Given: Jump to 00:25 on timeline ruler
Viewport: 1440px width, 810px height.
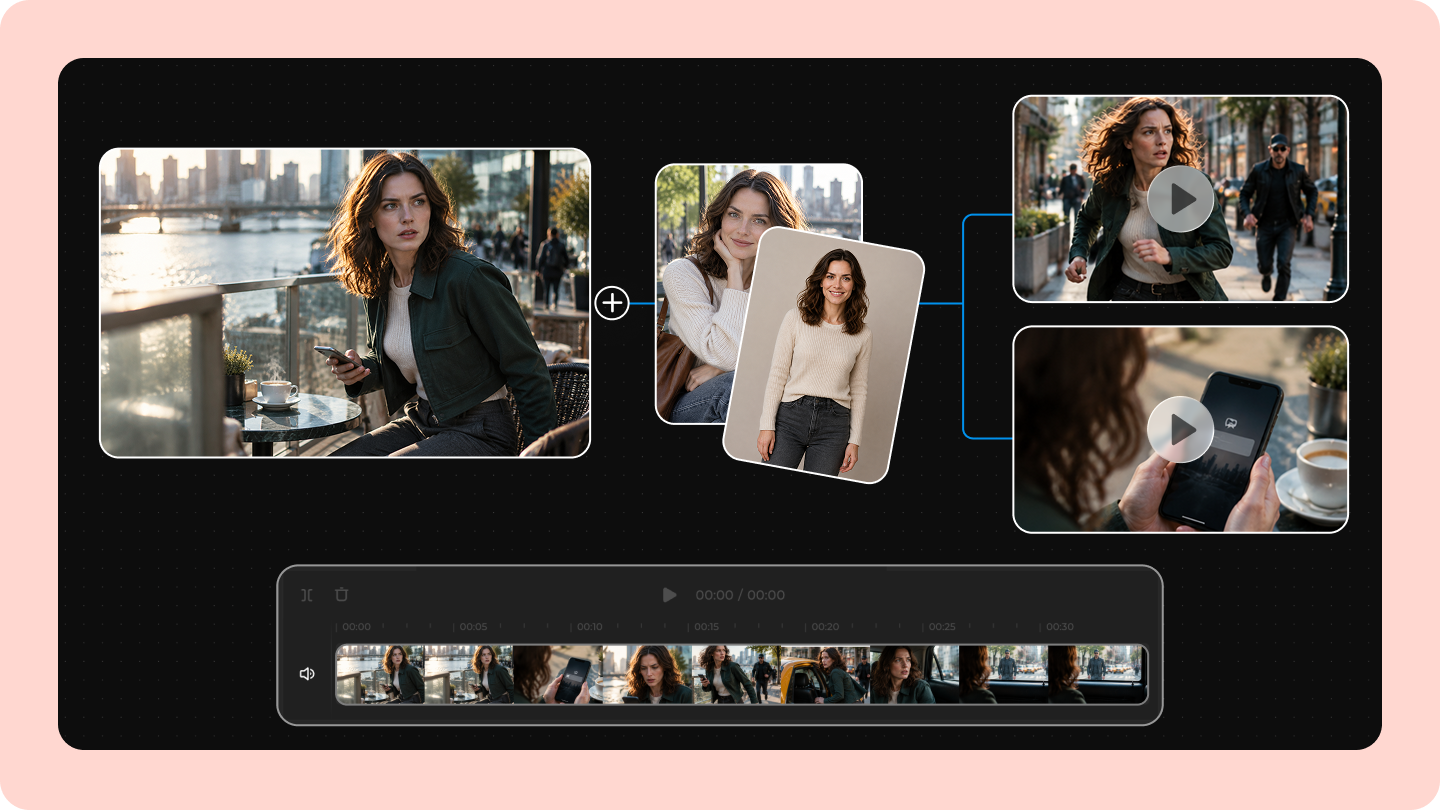Looking at the screenshot, I should click(942, 627).
